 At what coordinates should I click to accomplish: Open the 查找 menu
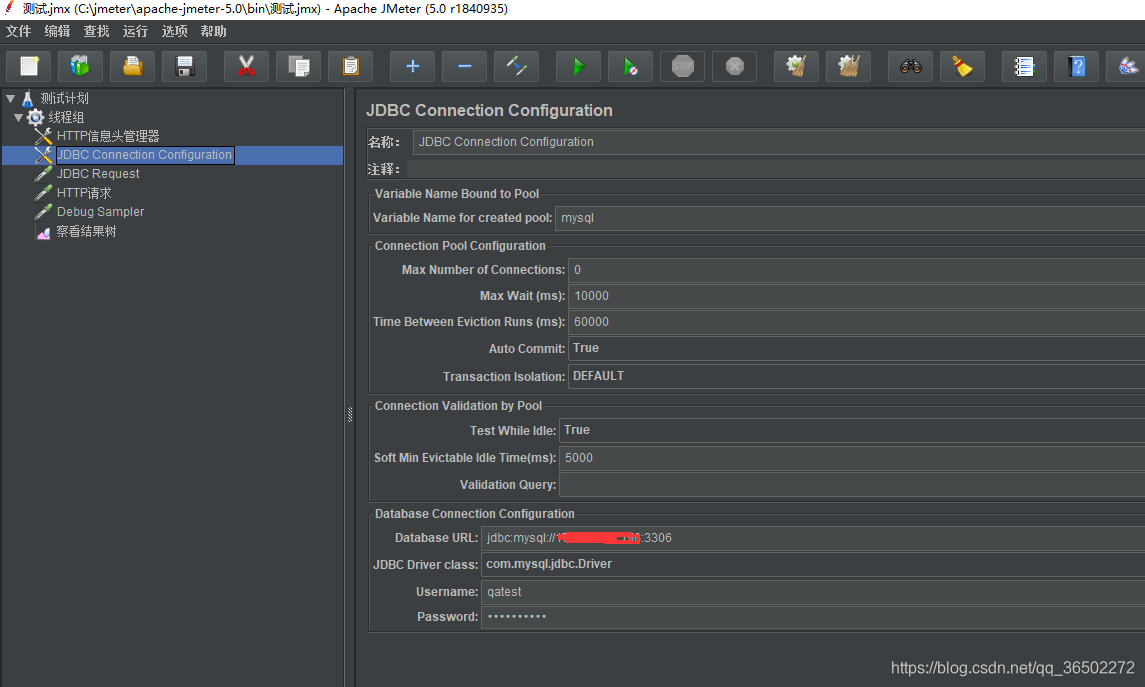click(x=96, y=31)
